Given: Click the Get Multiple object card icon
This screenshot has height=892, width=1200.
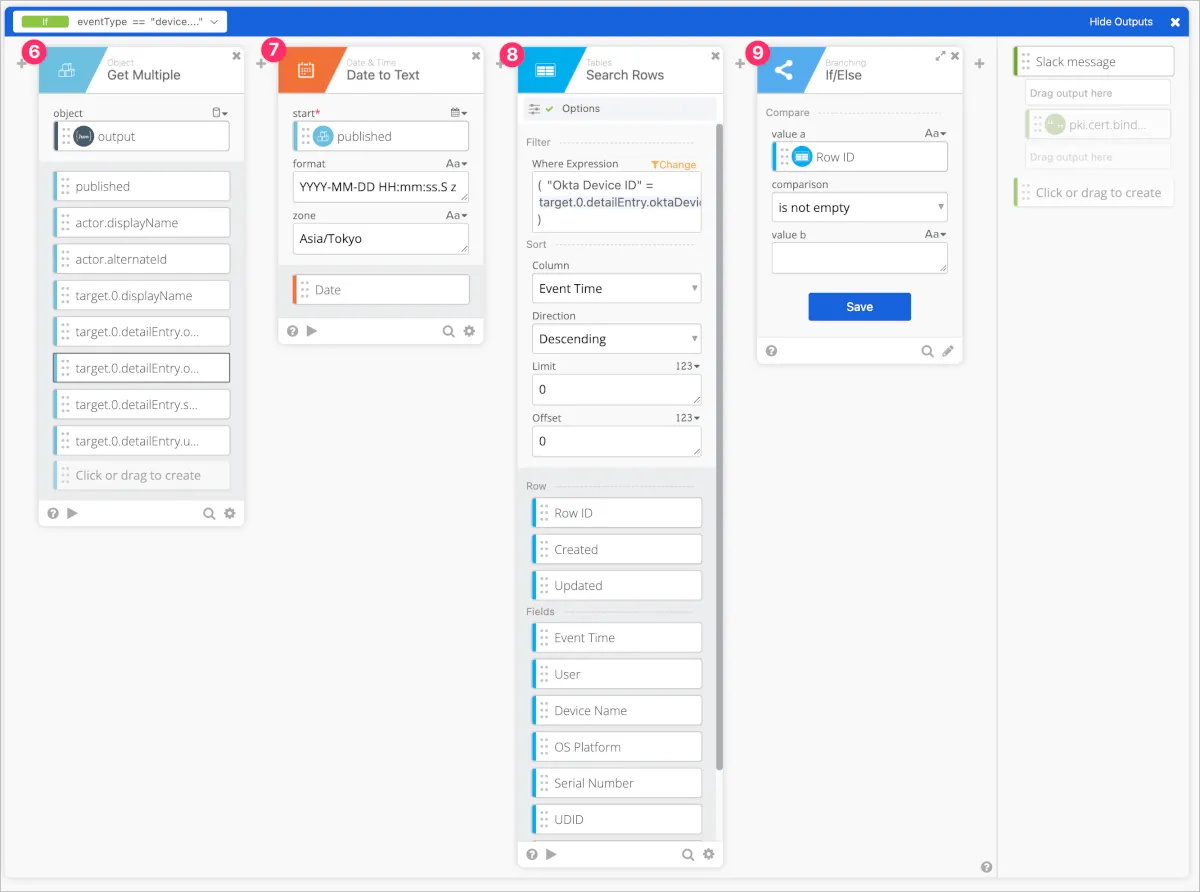Looking at the screenshot, I should (66, 70).
